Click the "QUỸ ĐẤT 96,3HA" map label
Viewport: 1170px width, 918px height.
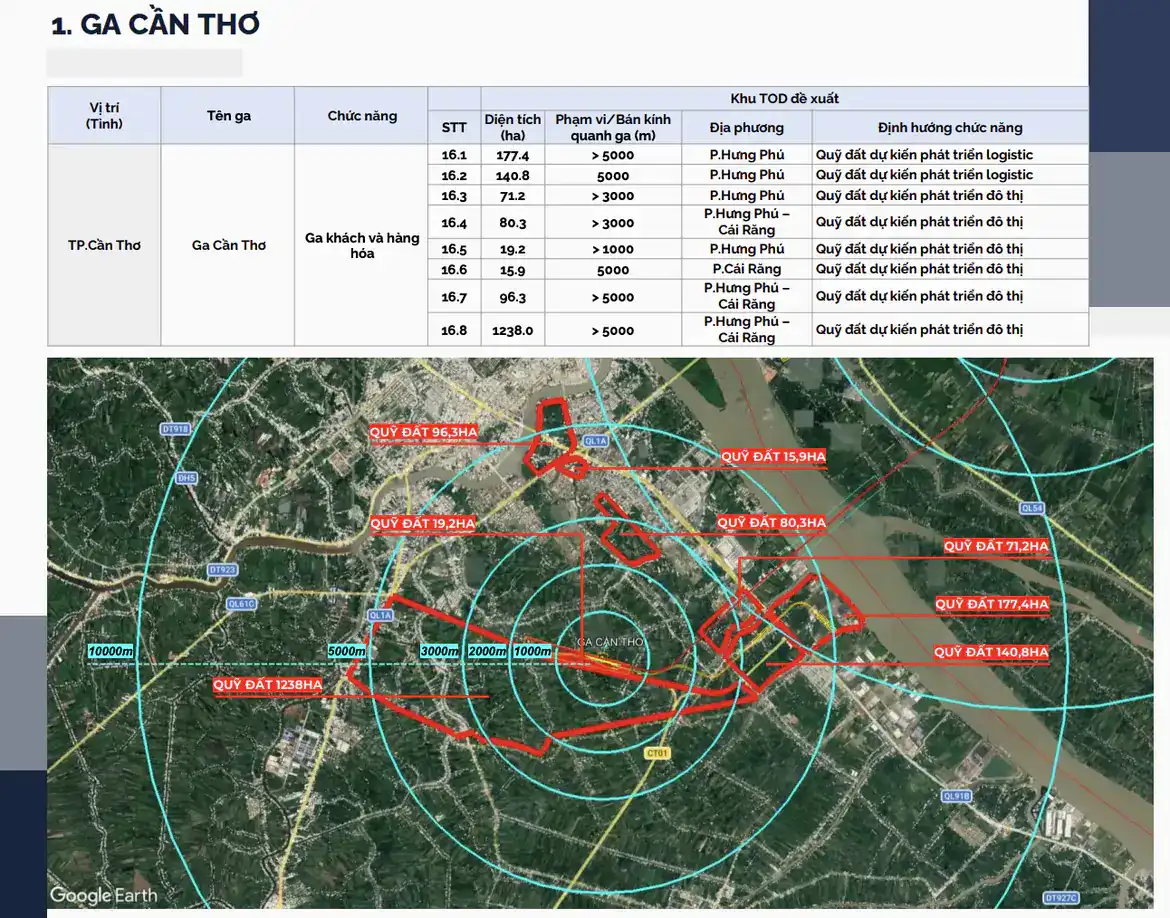423,432
